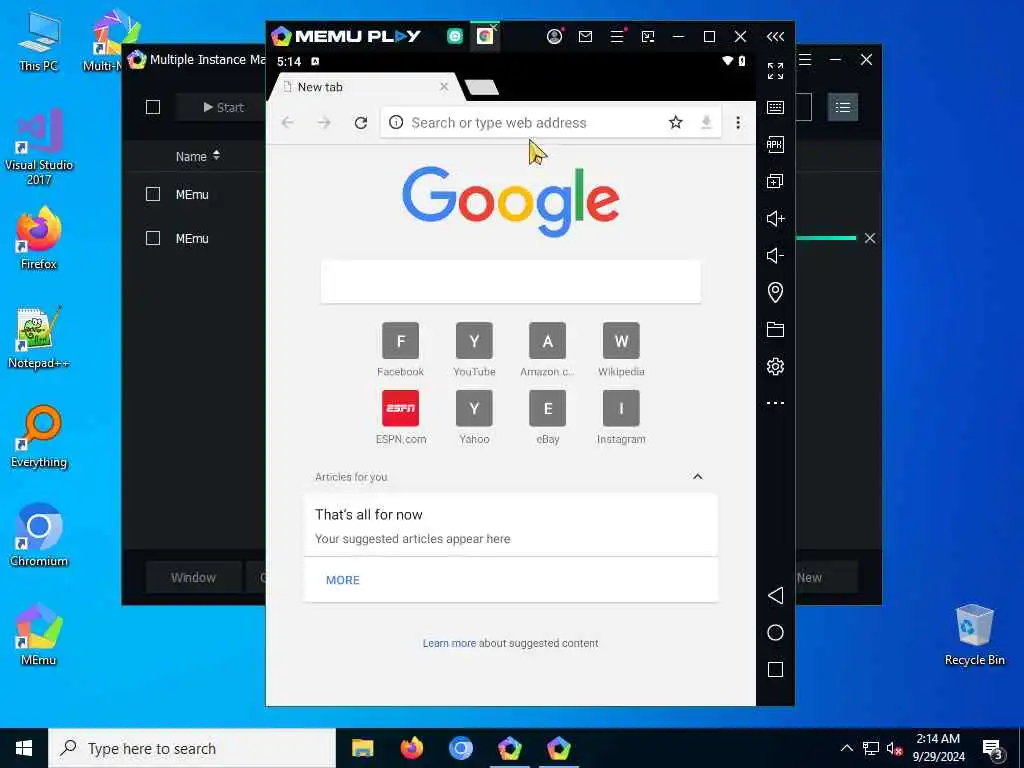
Task: Click the MORE link
Action: coord(343,580)
